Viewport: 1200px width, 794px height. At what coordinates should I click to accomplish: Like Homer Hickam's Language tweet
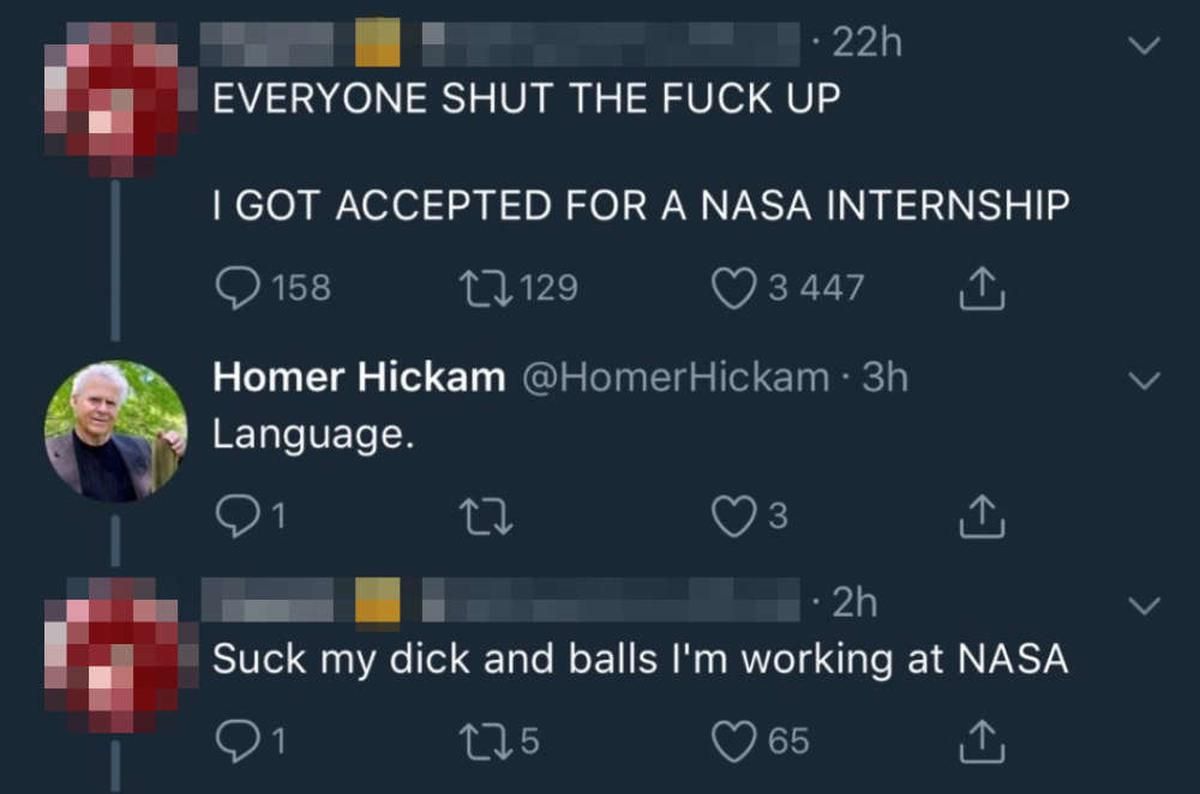click(x=733, y=516)
